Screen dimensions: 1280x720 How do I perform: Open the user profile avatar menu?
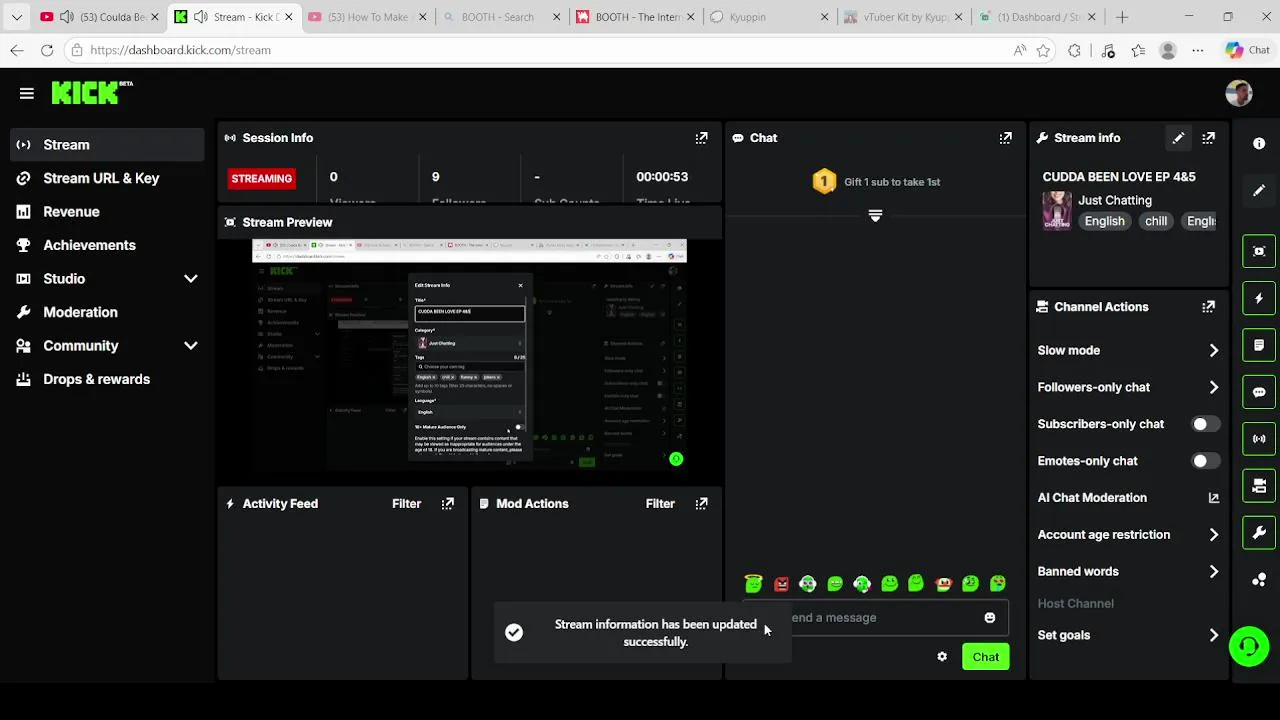tap(1239, 93)
